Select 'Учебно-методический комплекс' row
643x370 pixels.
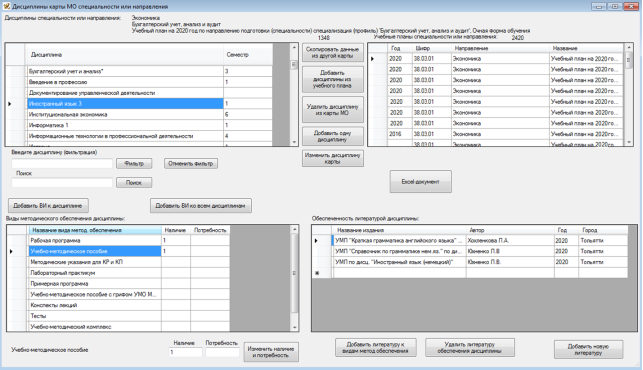(x=118, y=327)
